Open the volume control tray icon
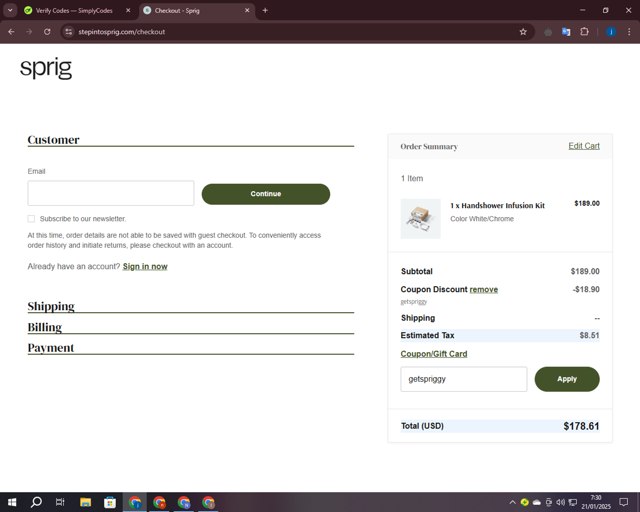640x512 pixels. [560, 502]
